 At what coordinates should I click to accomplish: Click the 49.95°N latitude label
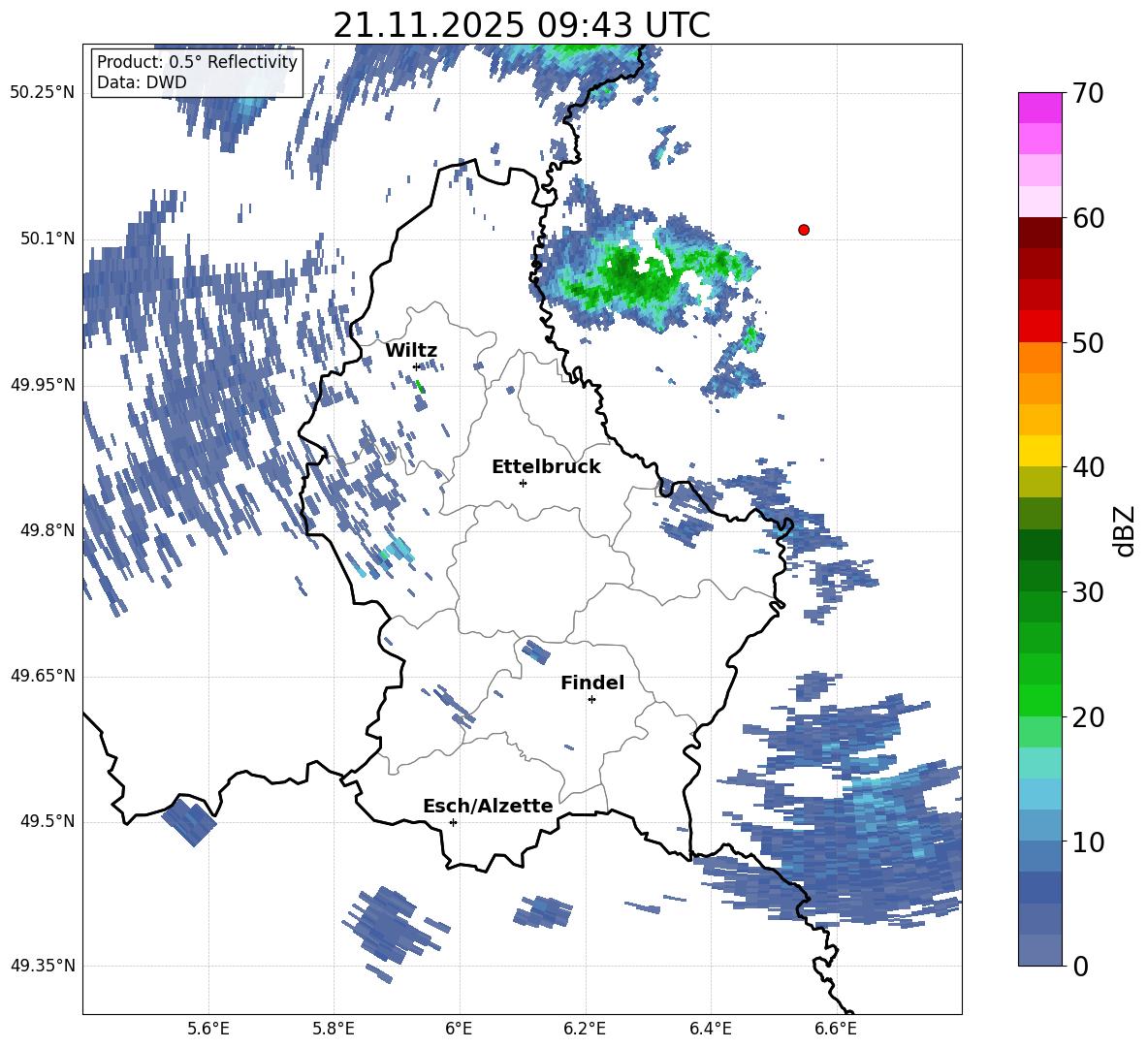[x=43, y=384]
